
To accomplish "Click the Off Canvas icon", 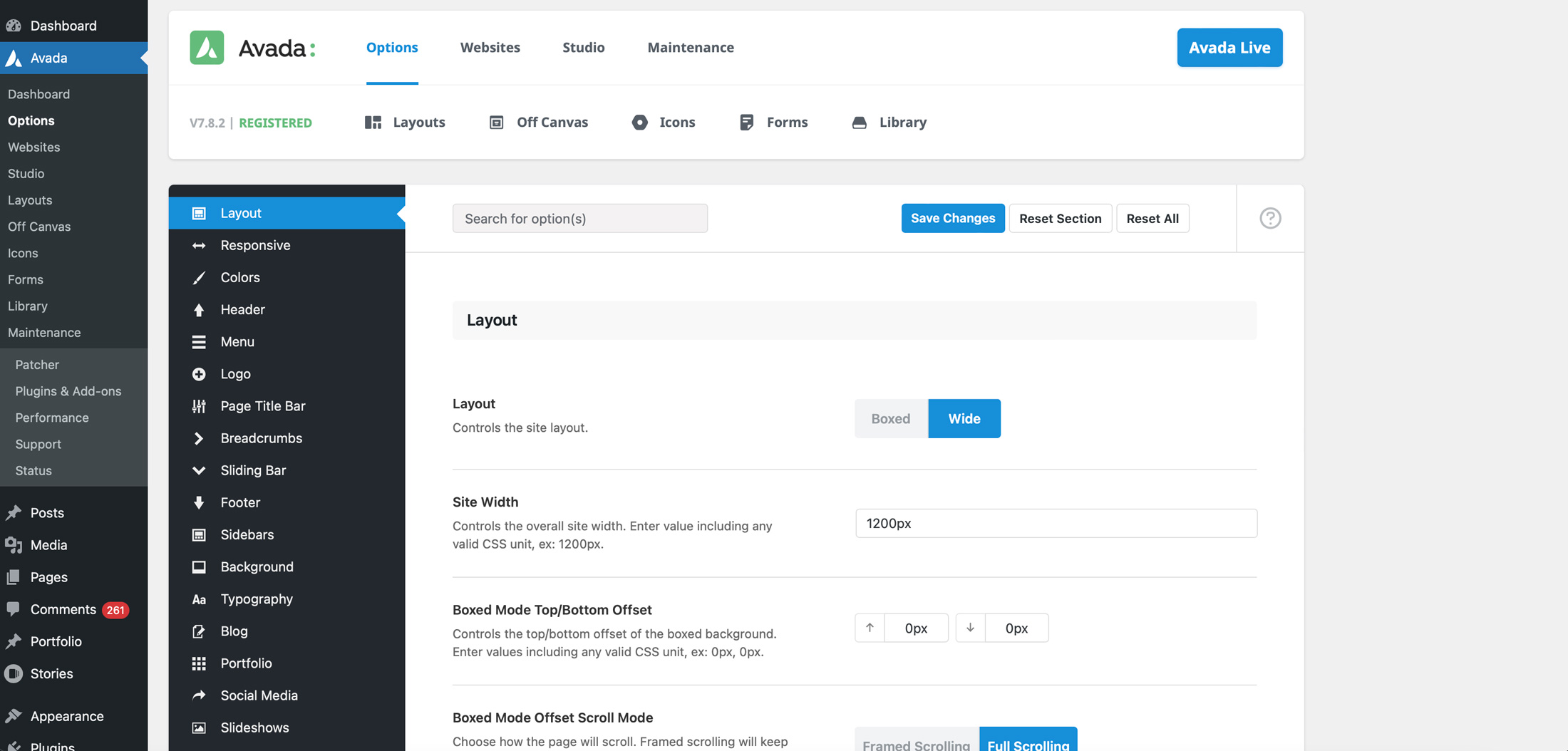I will (x=497, y=123).
